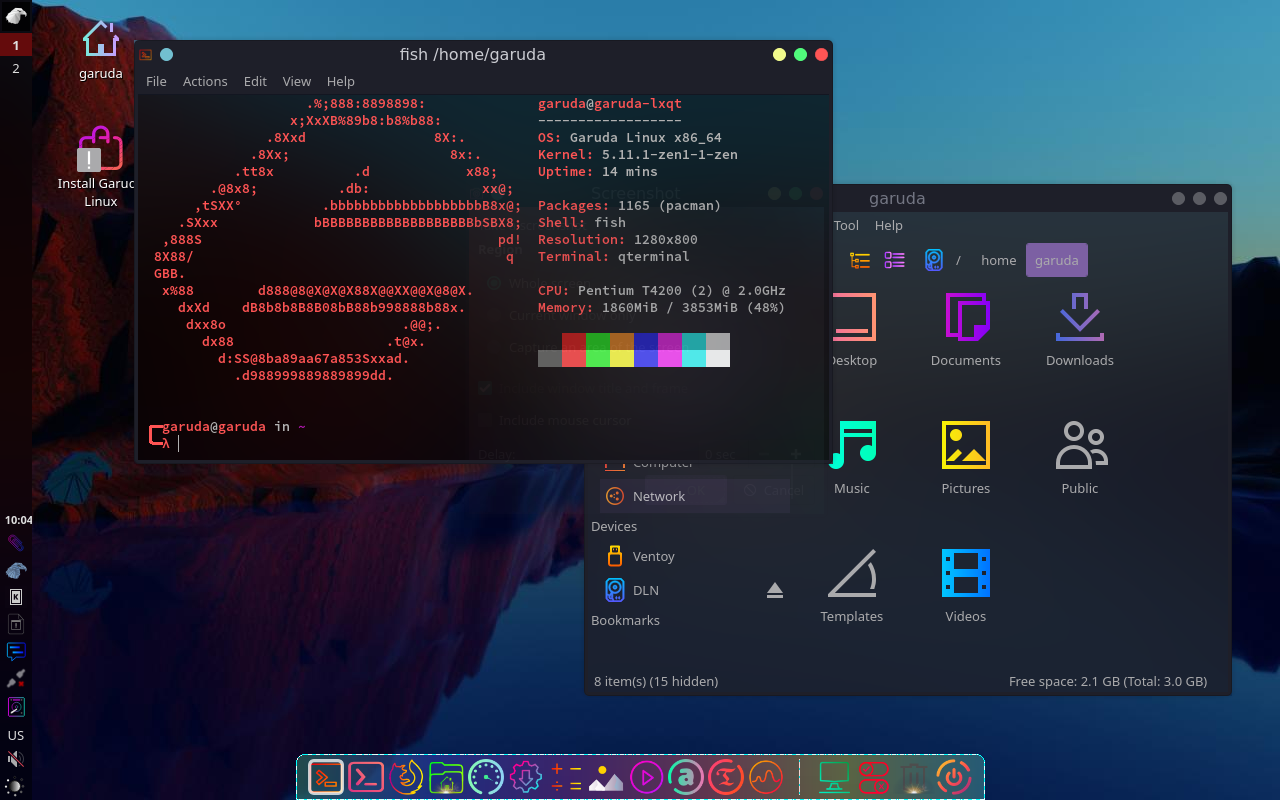
Task: Open the Edit menu in the terminal
Action: (x=255, y=81)
